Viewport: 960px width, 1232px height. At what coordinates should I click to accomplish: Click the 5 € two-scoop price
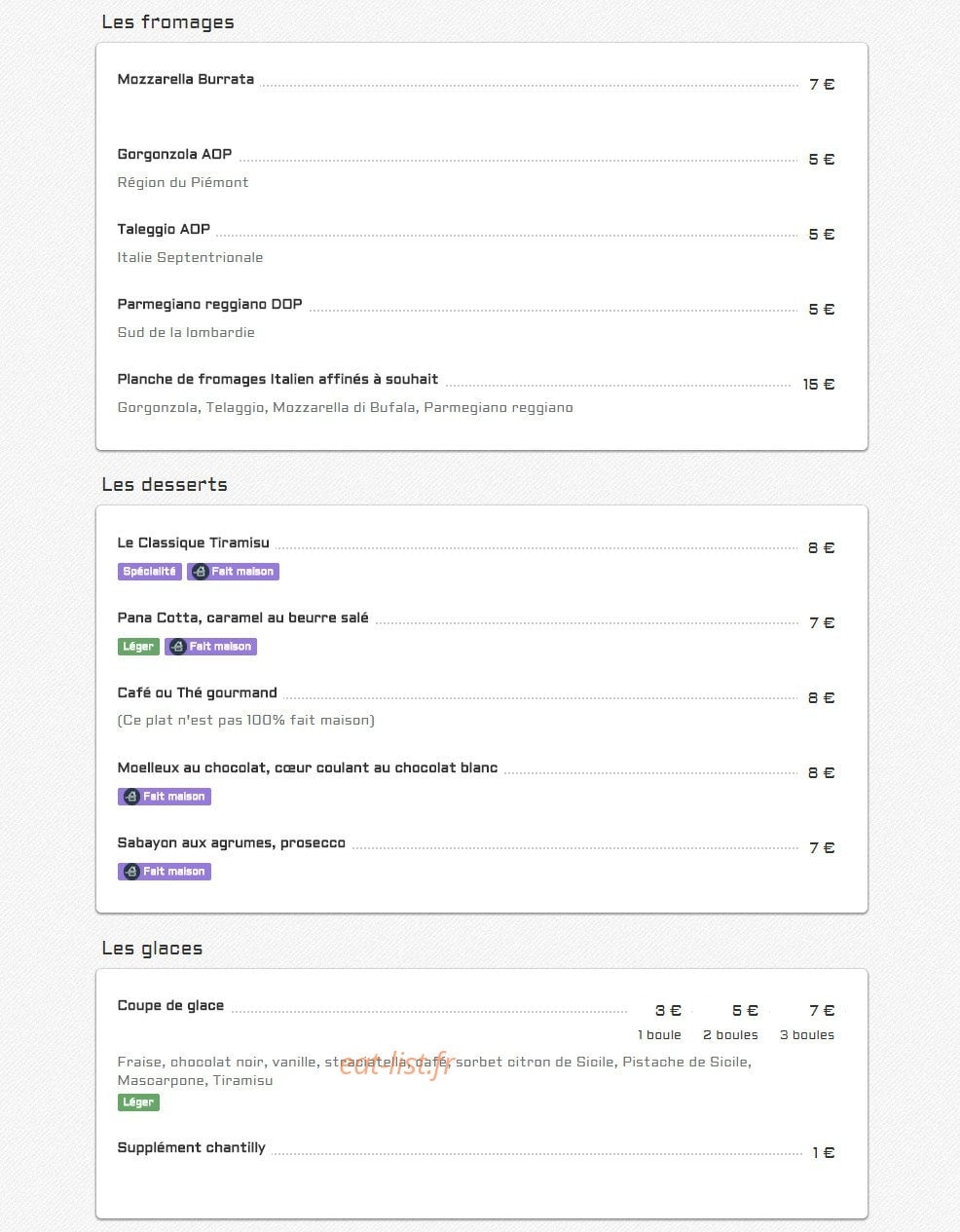[745, 1011]
